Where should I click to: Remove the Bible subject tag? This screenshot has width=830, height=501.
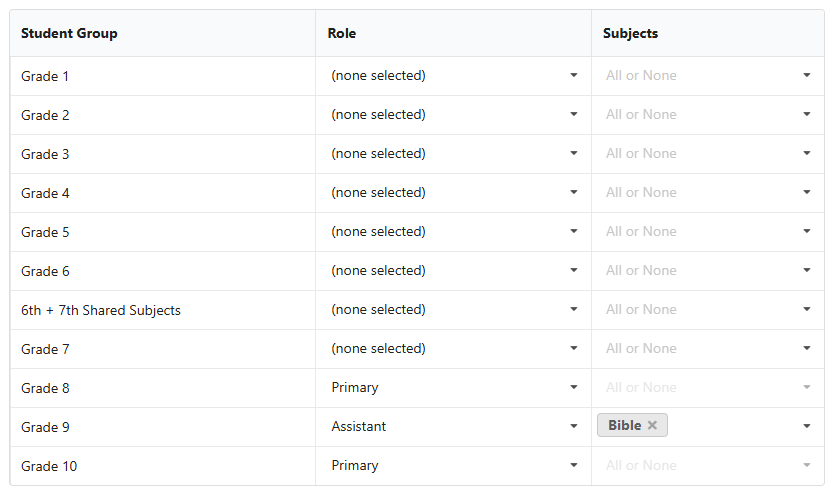click(652, 425)
